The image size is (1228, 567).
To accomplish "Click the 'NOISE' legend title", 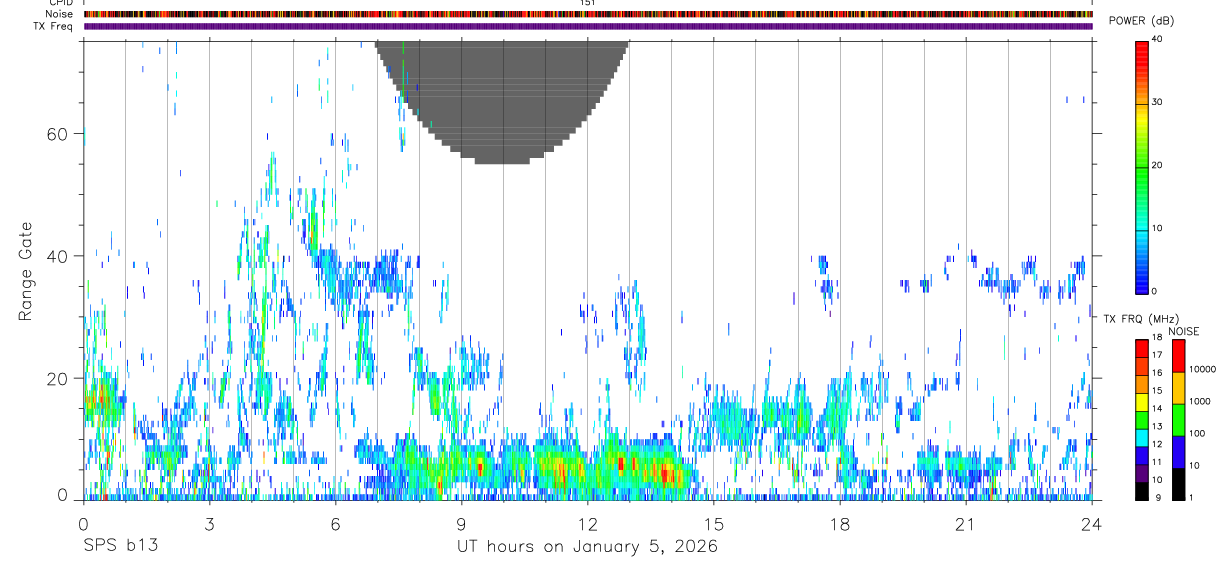I will [1184, 331].
